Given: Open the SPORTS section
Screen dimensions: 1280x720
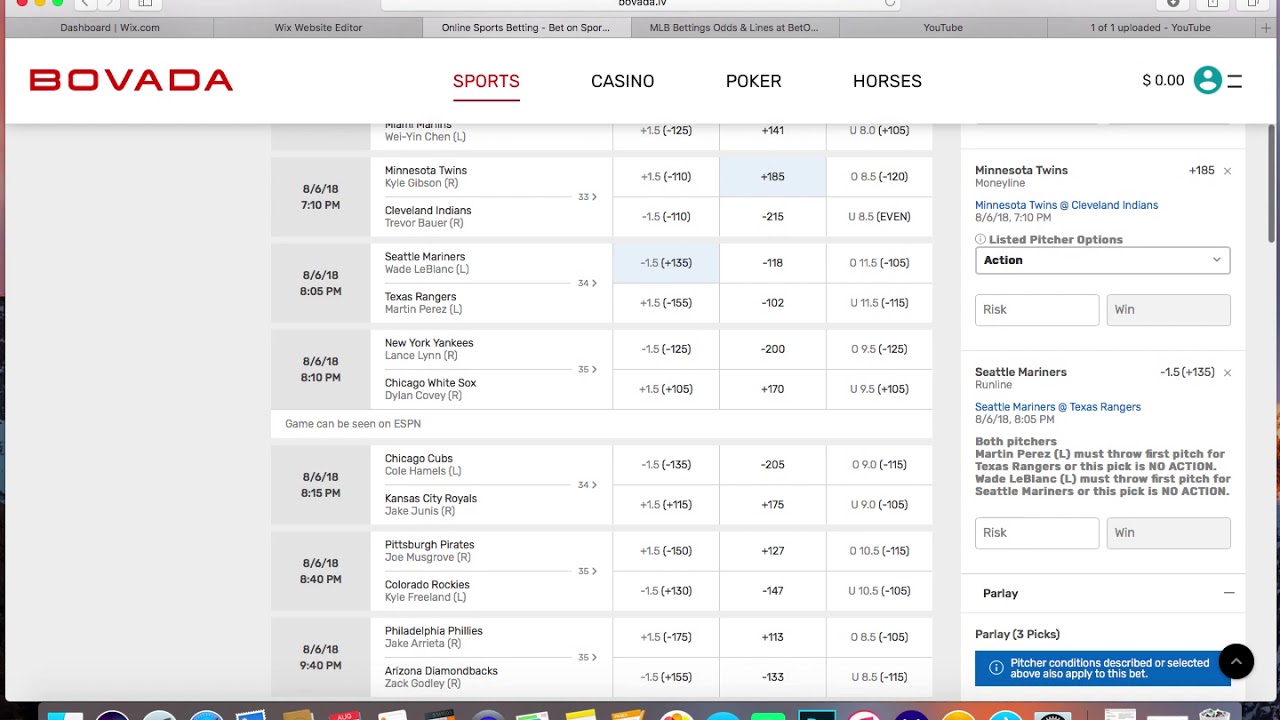Looking at the screenshot, I should click(x=486, y=81).
